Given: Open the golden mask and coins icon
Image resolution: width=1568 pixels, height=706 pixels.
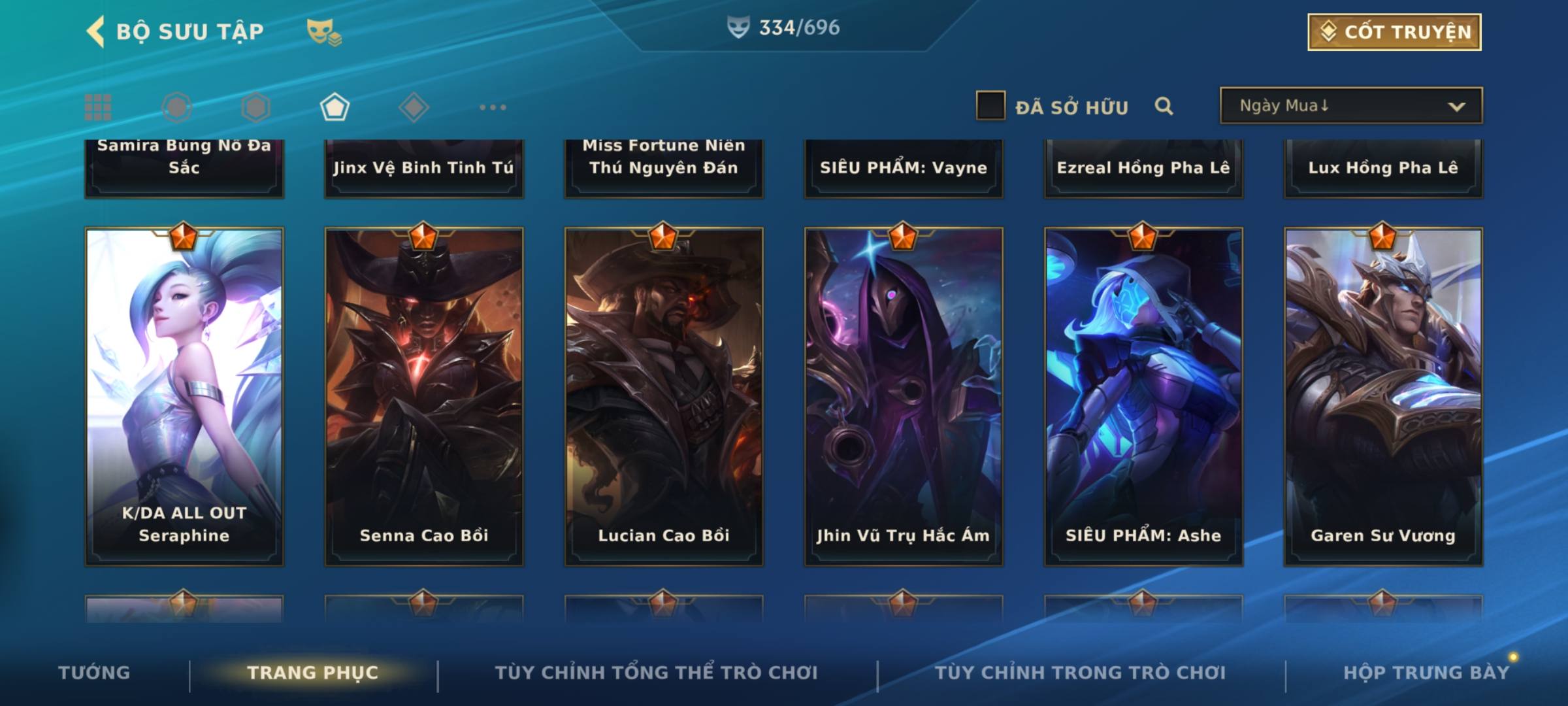Looking at the screenshot, I should click(324, 31).
